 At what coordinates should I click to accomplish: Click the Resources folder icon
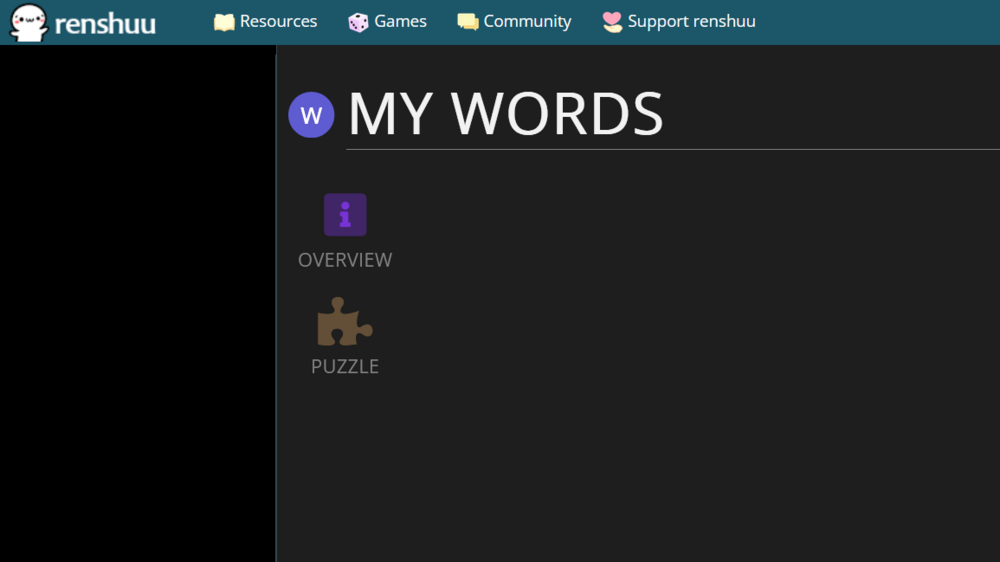pos(224,22)
